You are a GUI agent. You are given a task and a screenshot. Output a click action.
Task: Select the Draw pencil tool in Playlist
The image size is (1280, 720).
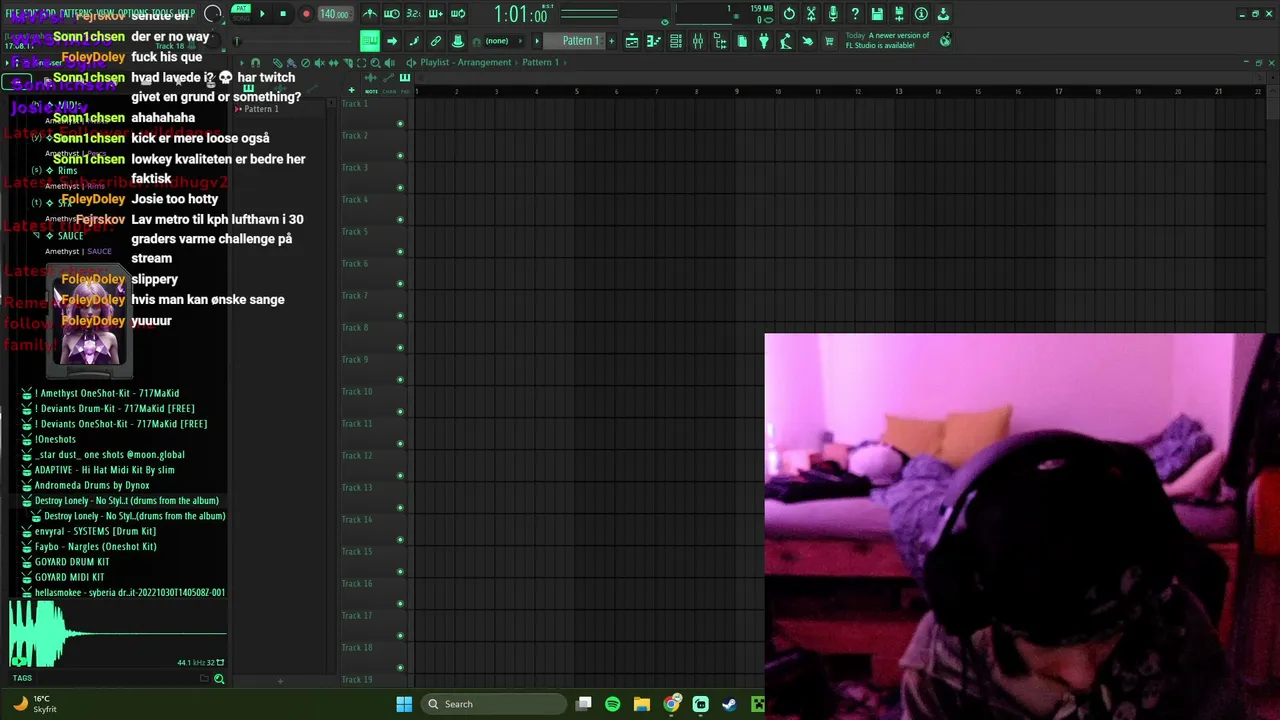278,63
